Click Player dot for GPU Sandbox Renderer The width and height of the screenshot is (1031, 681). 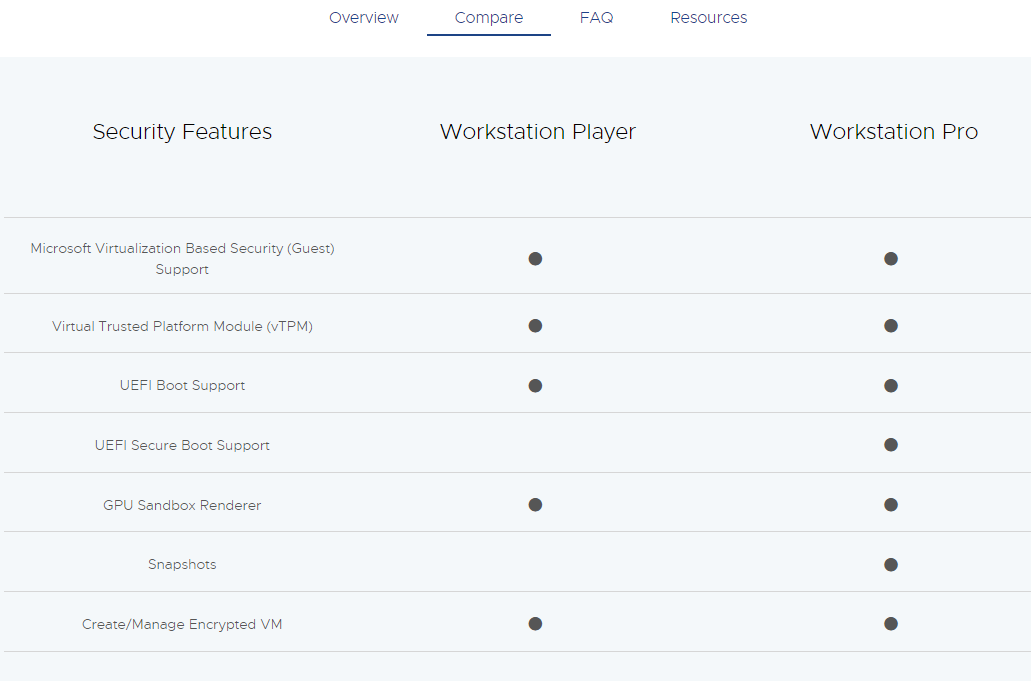point(535,505)
